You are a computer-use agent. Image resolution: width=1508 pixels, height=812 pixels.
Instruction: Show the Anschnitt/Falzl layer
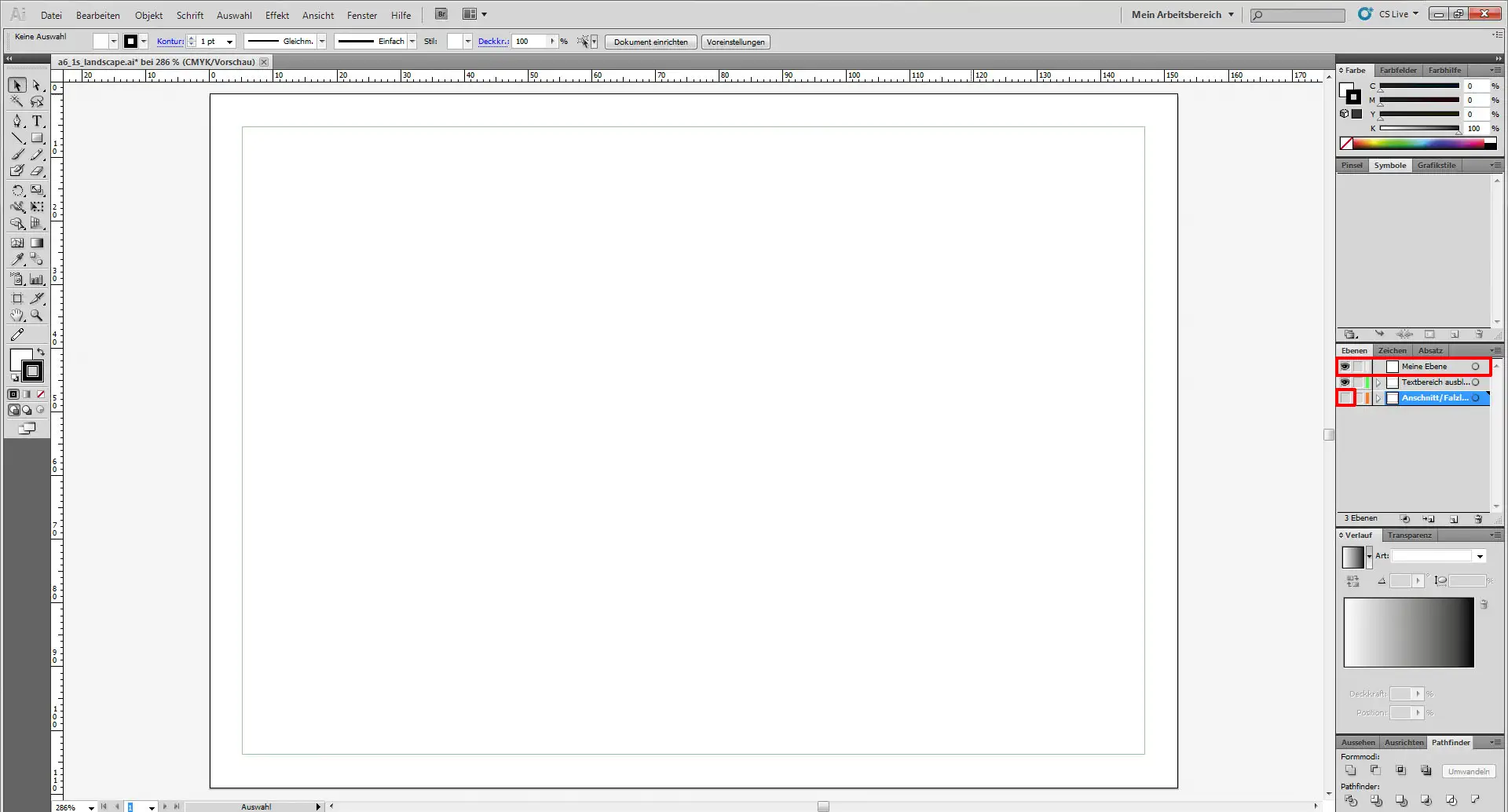[1345, 398]
